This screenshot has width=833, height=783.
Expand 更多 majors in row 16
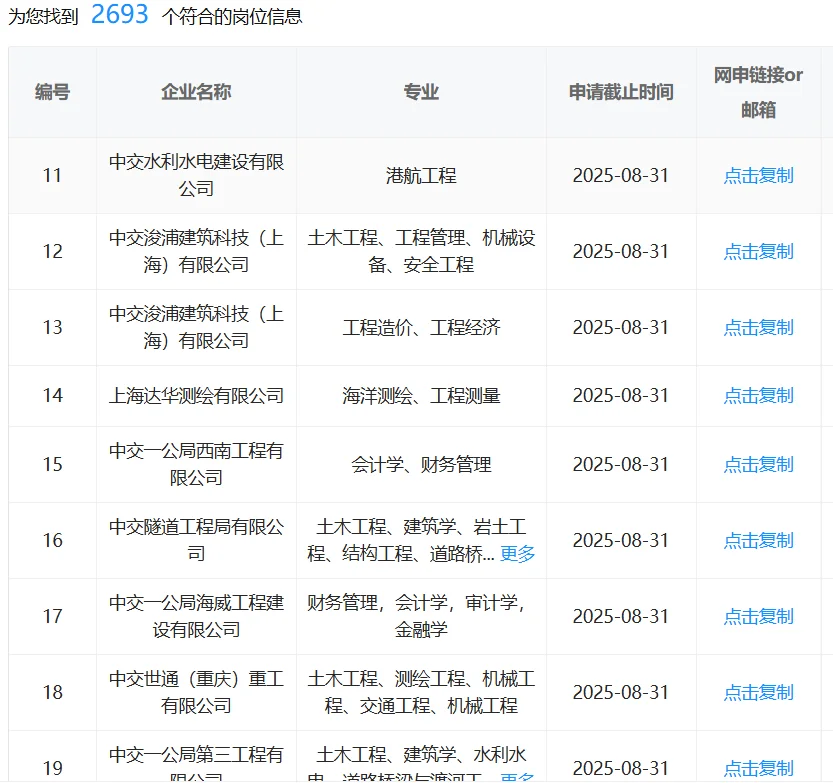coord(517,554)
